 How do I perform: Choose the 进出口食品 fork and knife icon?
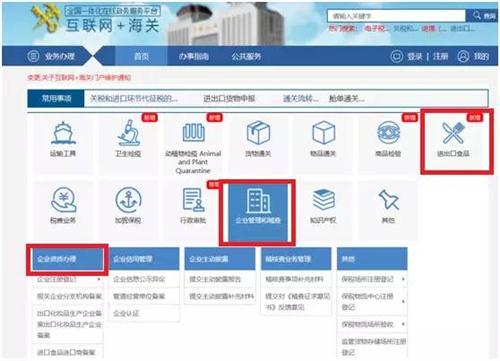453,133
